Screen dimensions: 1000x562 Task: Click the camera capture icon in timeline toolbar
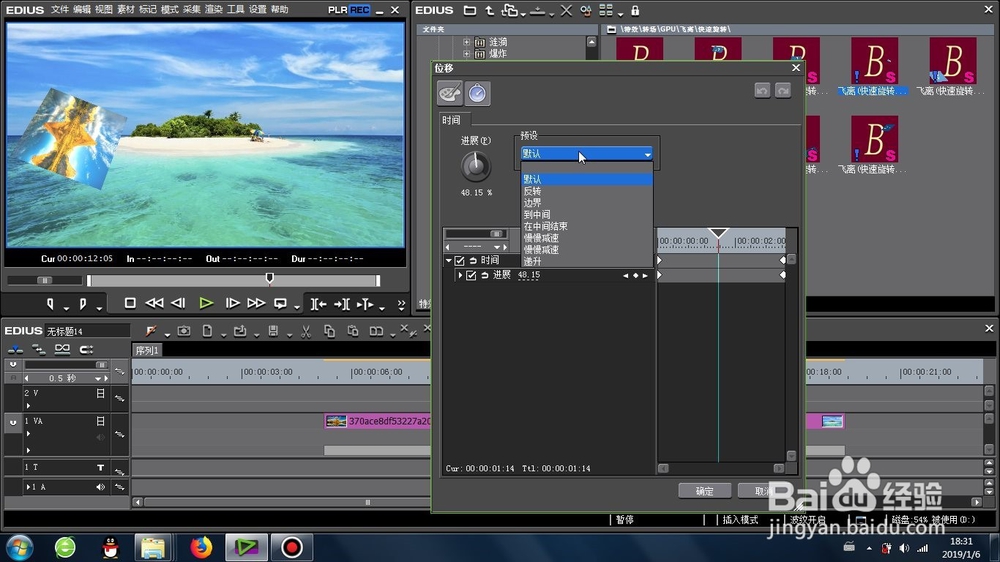[184, 331]
